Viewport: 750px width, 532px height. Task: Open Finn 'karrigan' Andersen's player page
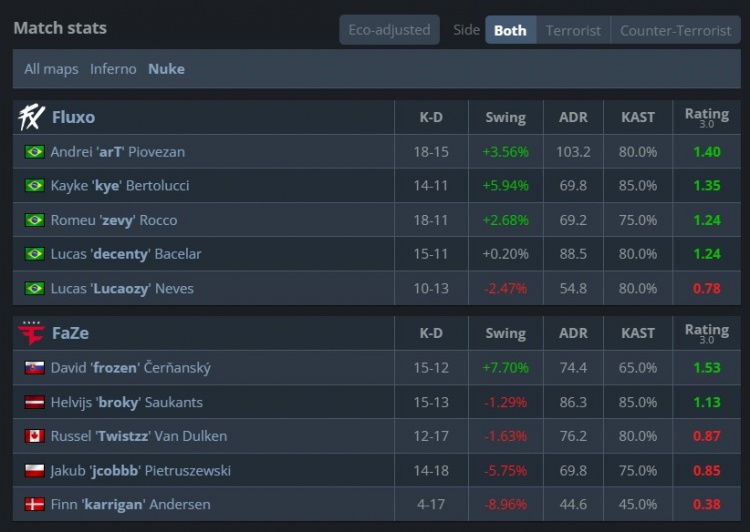pyautogui.click(x=130, y=504)
